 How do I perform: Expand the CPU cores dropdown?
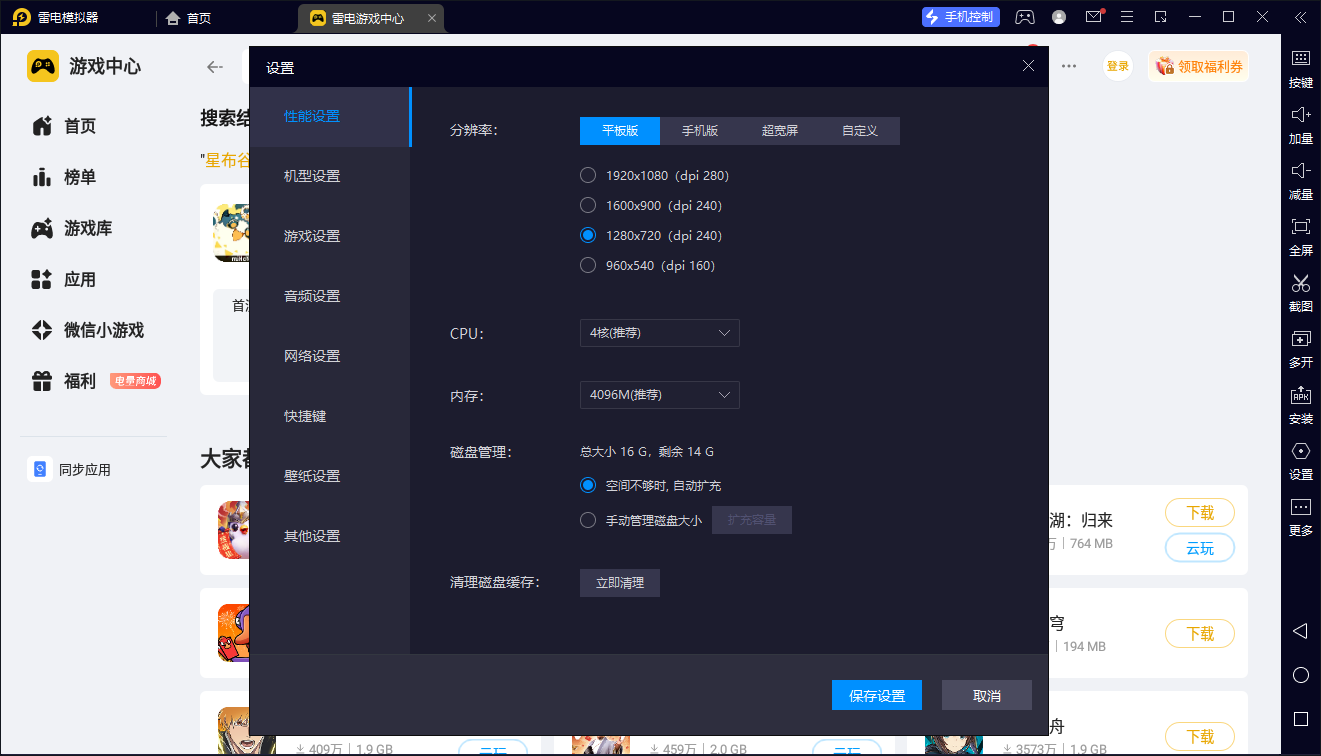[x=660, y=333]
